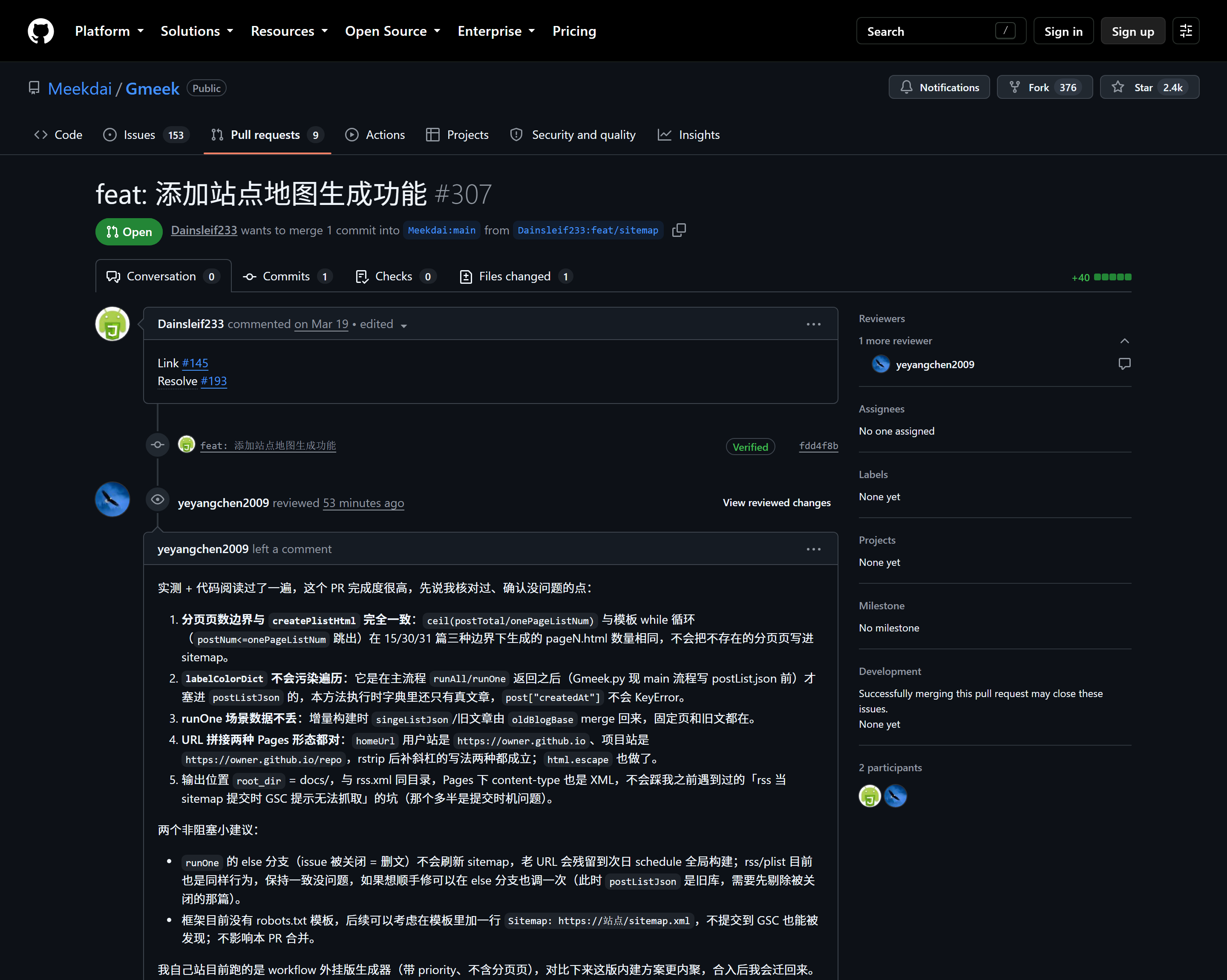Open the review comment's three-dot options menu
Viewport: 1227px width, 980px height.
pyautogui.click(x=813, y=549)
